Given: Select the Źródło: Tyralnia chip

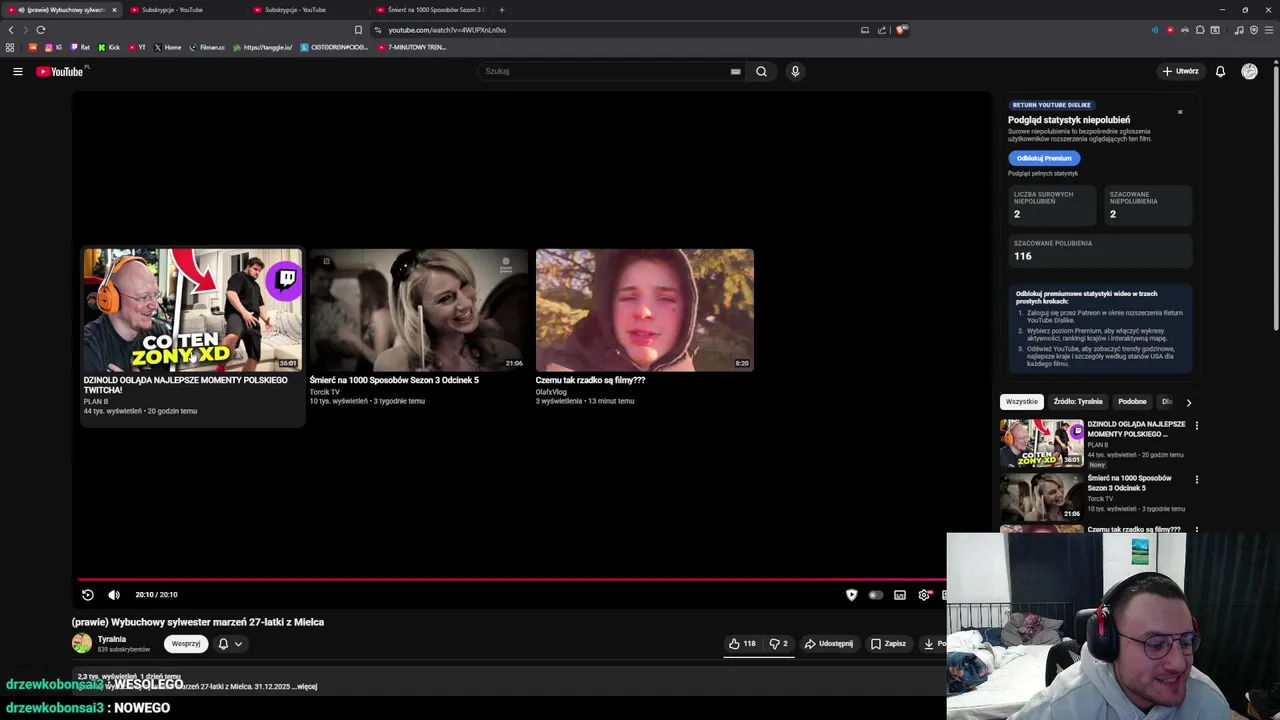Looking at the screenshot, I should [1078, 402].
